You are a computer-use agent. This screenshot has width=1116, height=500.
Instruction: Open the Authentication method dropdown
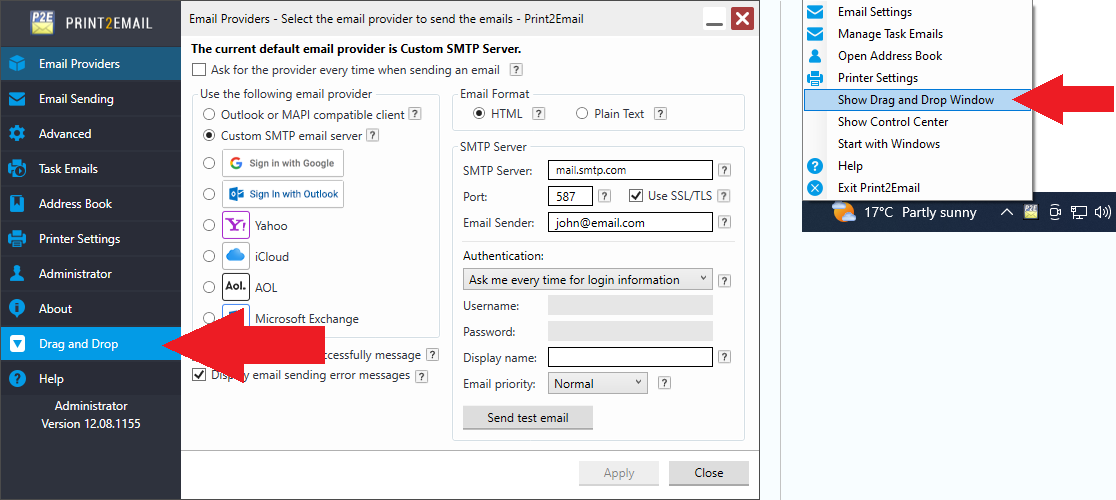[587, 280]
